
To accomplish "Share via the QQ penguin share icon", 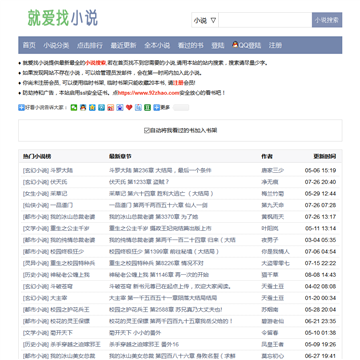I will 83,108.
